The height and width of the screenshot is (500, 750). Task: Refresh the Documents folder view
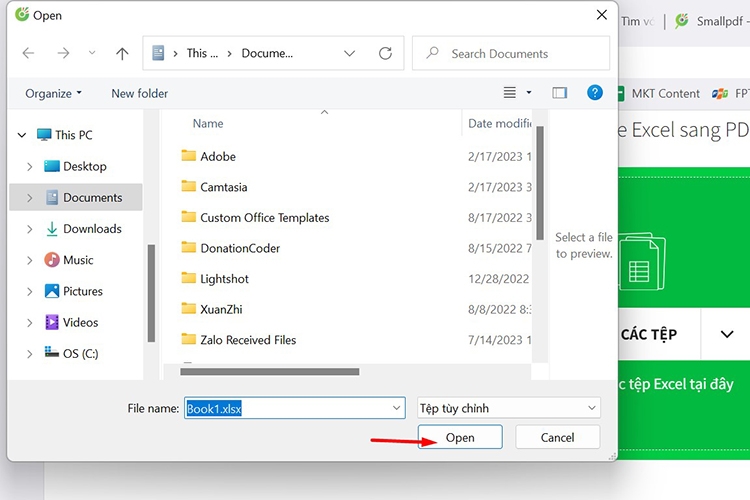tap(385, 53)
